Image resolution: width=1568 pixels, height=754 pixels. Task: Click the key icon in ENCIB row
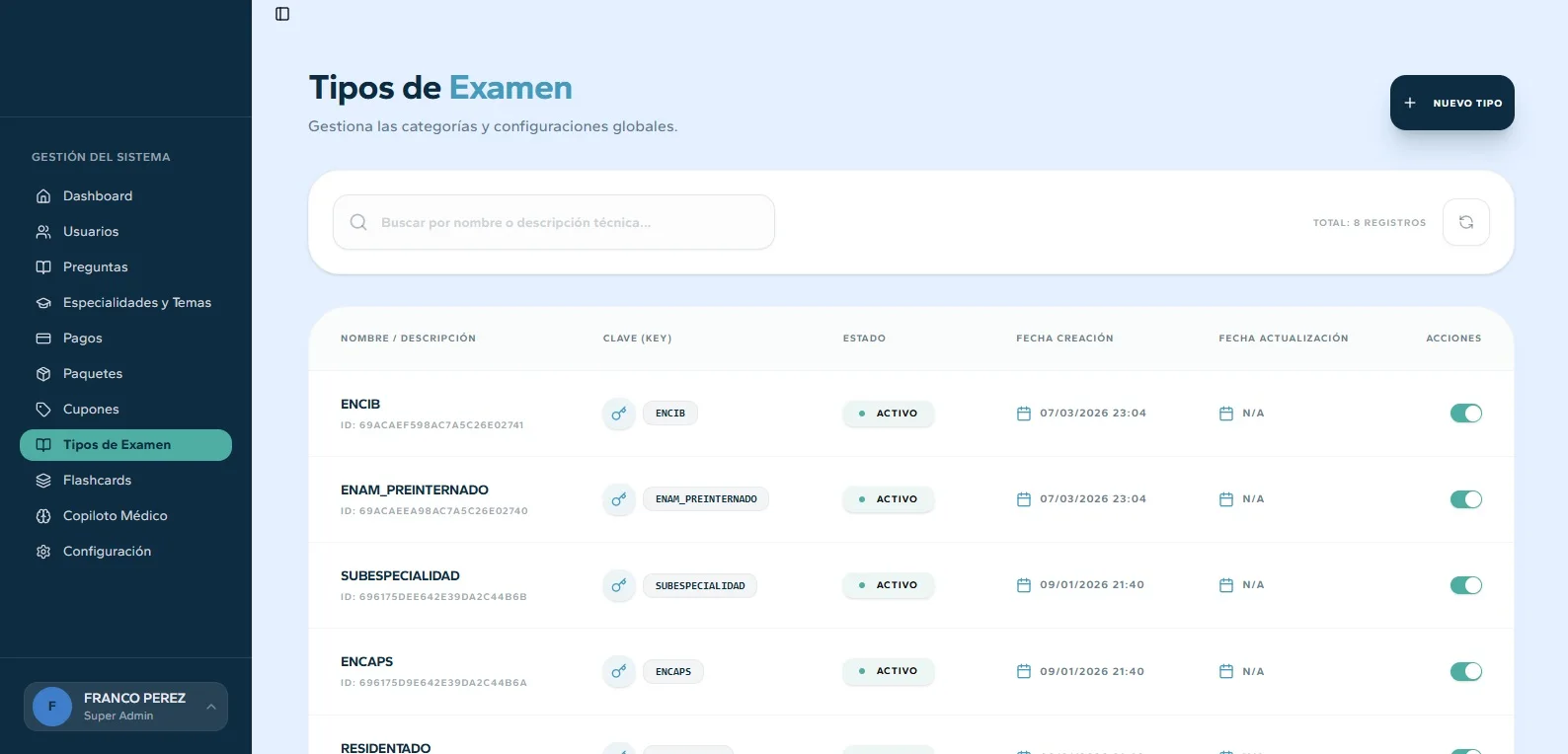click(x=619, y=414)
